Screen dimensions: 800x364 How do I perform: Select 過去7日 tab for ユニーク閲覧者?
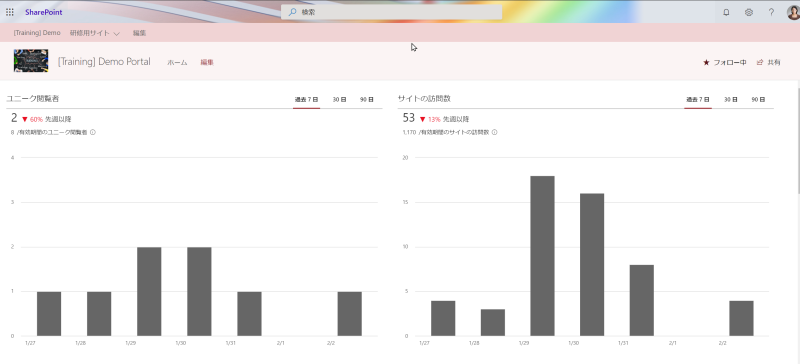click(x=307, y=100)
